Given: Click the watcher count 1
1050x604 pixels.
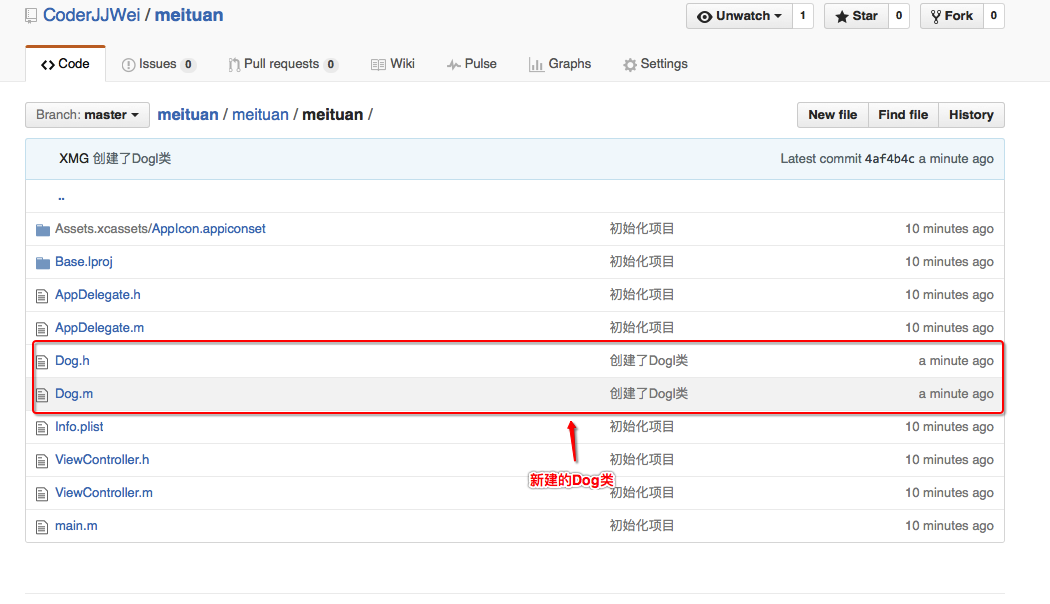Looking at the screenshot, I should click(x=803, y=16).
